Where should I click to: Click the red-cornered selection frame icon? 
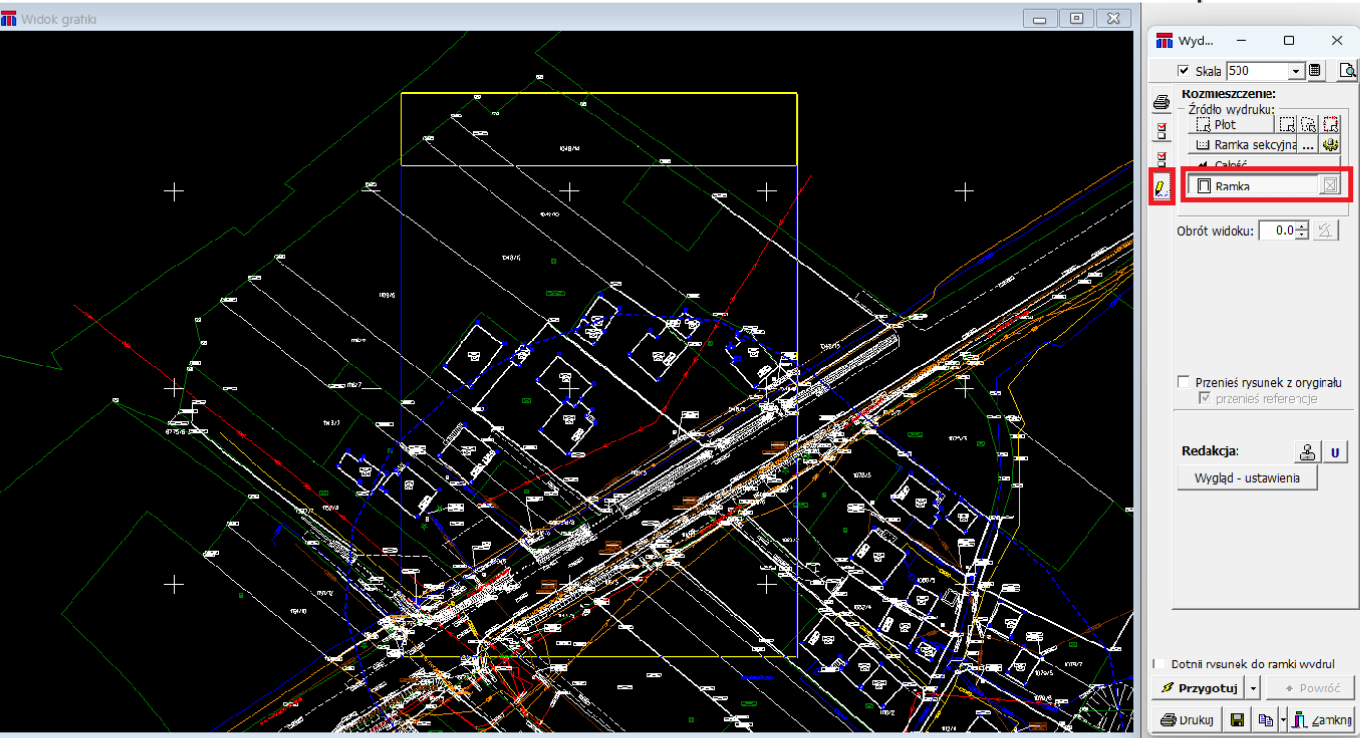point(1330,125)
